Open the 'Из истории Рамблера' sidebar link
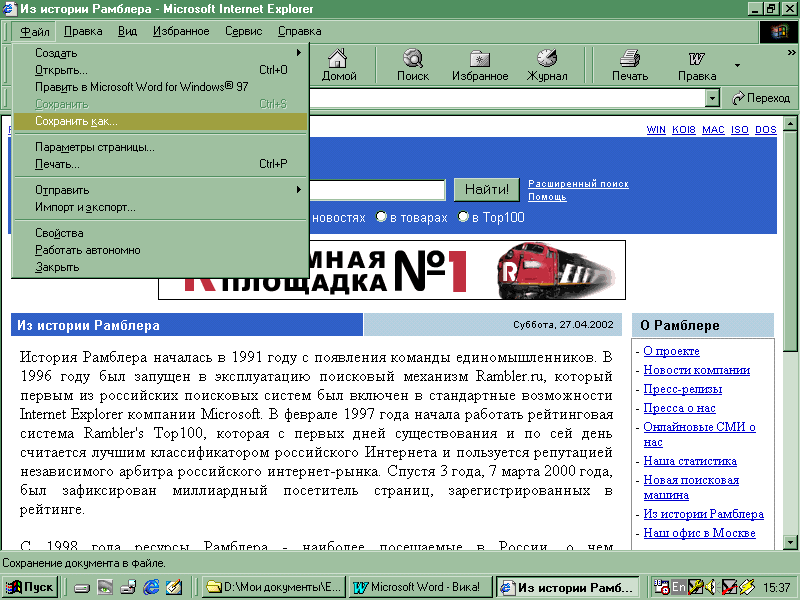The image size is (800, 600). [704, 514]
